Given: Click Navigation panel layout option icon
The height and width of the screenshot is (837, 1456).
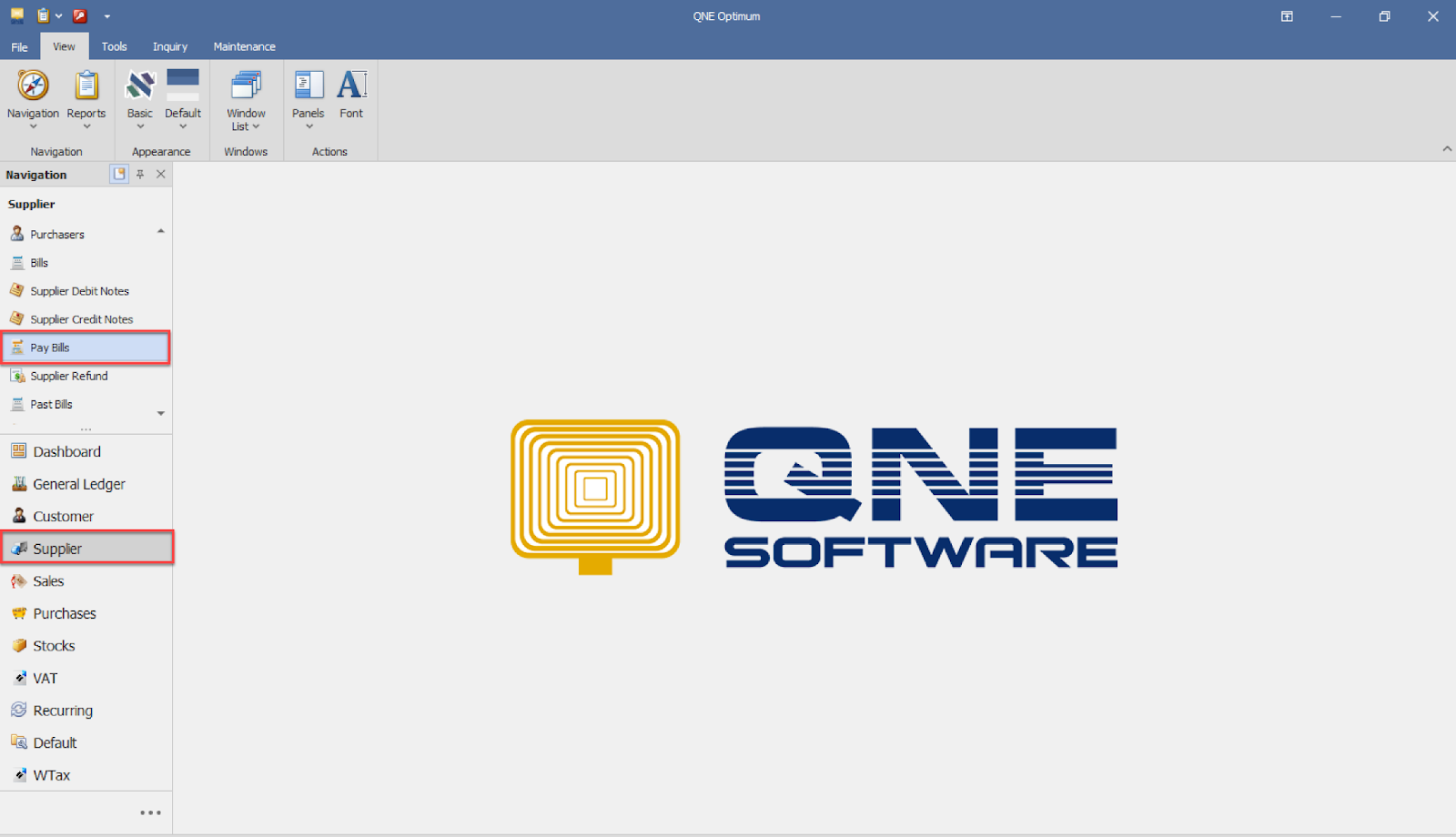Looking at the screenshot, I should pos(119,174).
